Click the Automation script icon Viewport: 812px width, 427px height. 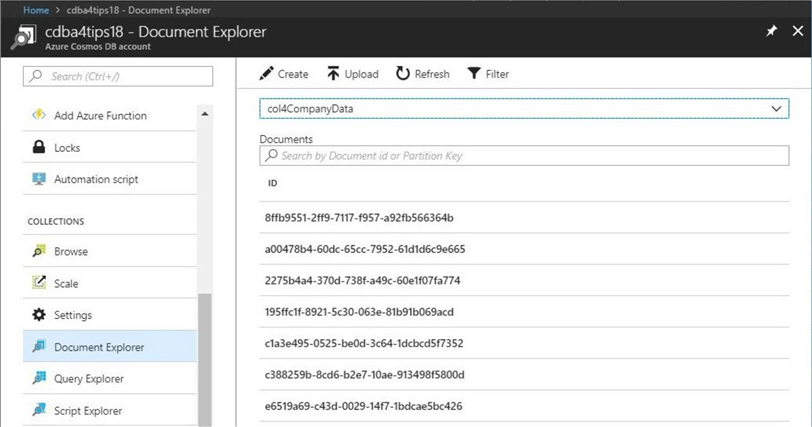click(x=39, y=179)
